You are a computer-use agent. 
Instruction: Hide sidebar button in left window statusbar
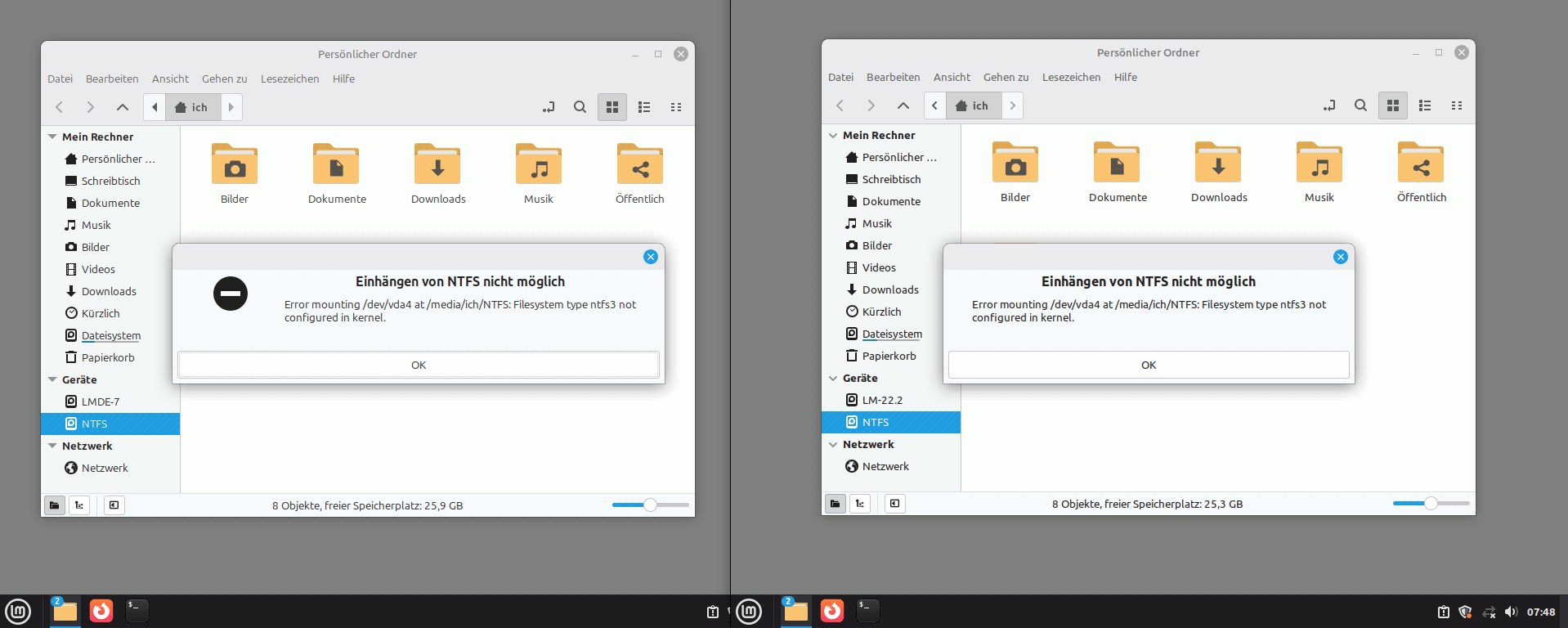pyautogui.click(x=114, y=505)
